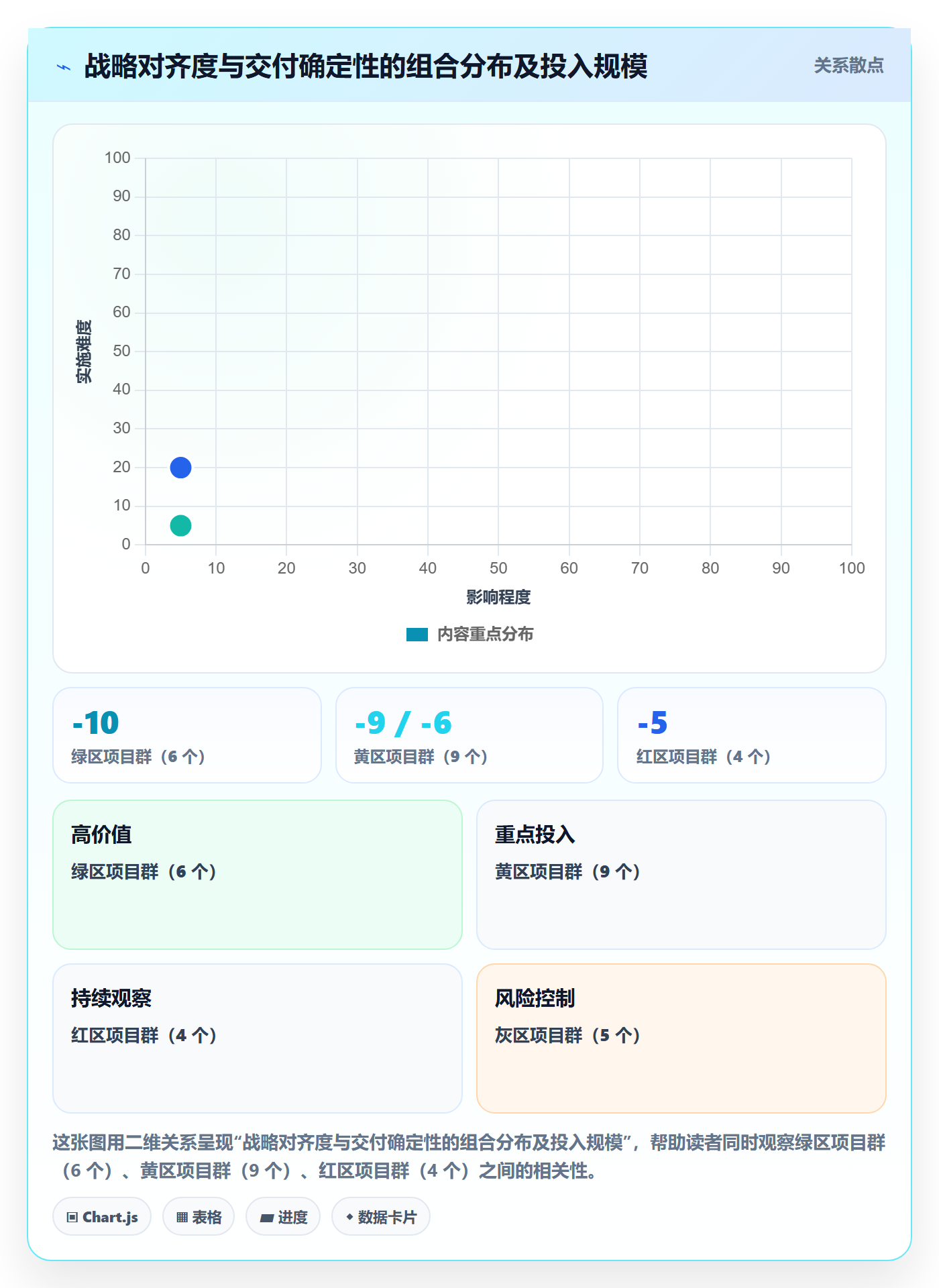Viewport: 939px width, 1288px height.
Task: Click the 70 tick on the 实施难度 axis
Action: [121, 274]
